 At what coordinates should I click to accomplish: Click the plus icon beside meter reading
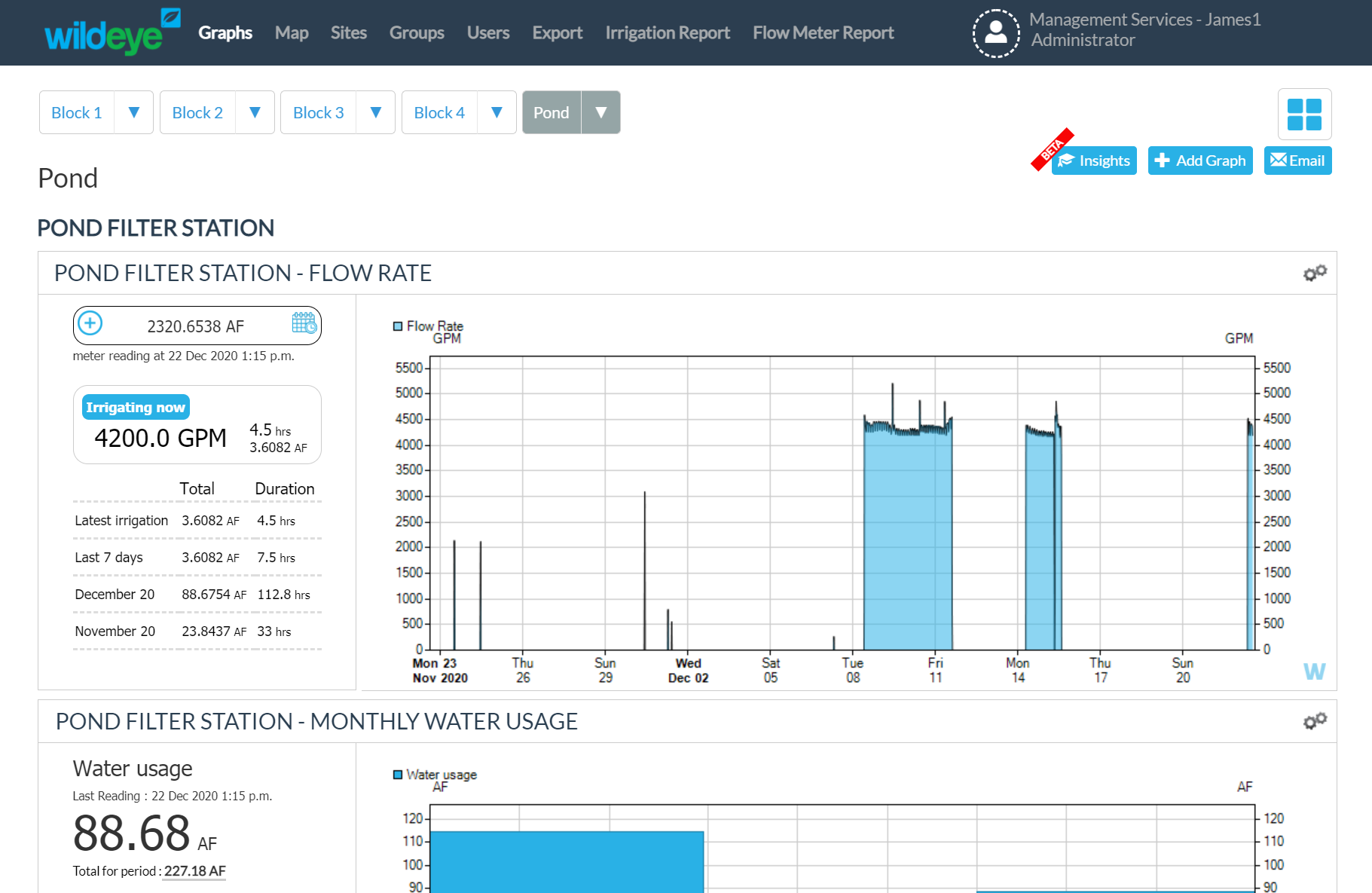point(90,324)
